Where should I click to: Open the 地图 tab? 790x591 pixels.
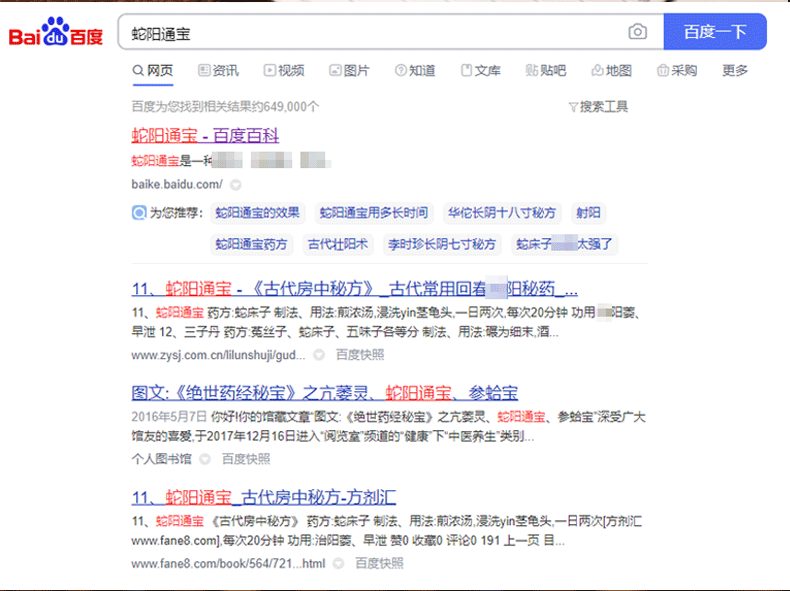(612, 71)
